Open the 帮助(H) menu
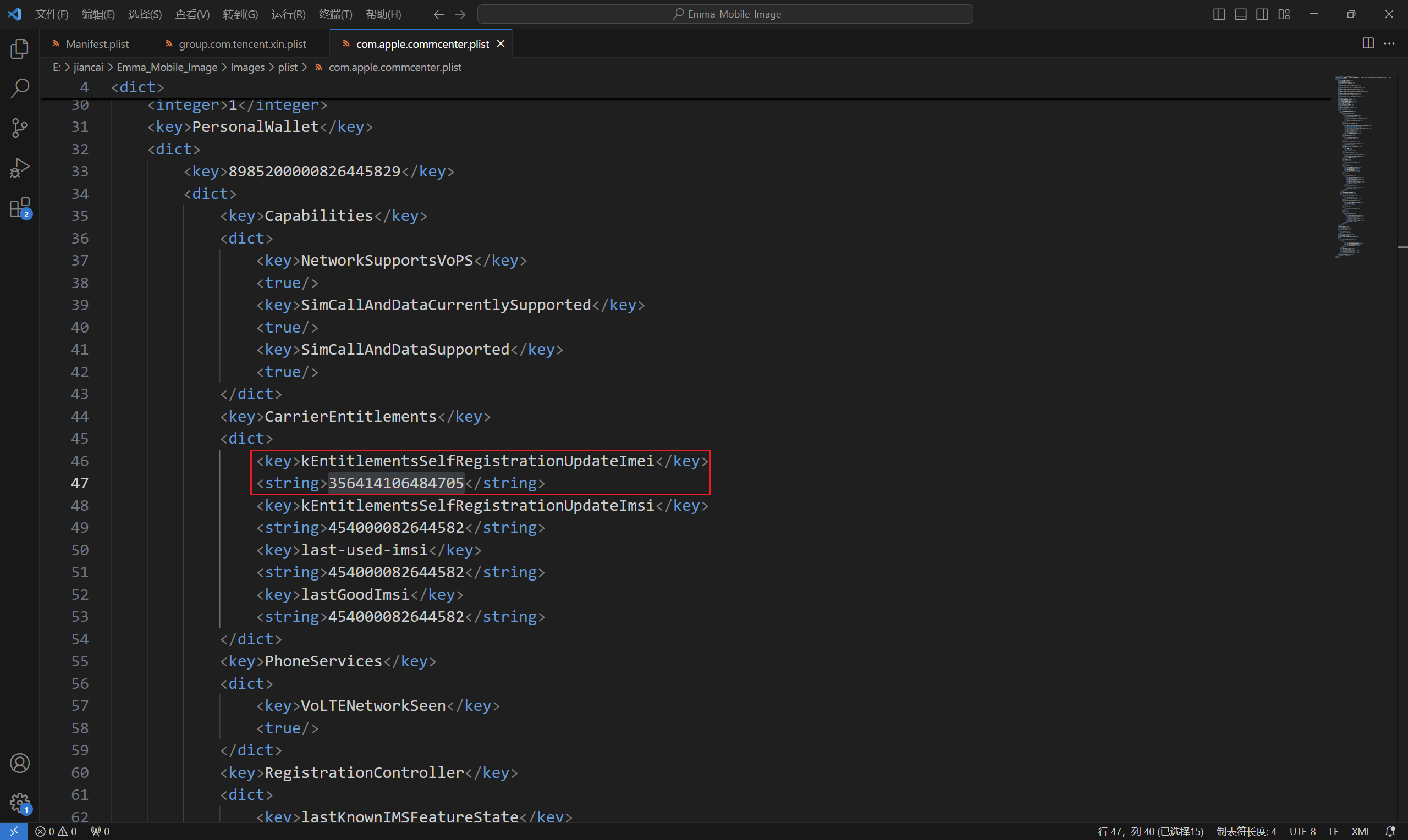Image resolution: width=1408 pixels, height=840 pixels. (383, 14)
